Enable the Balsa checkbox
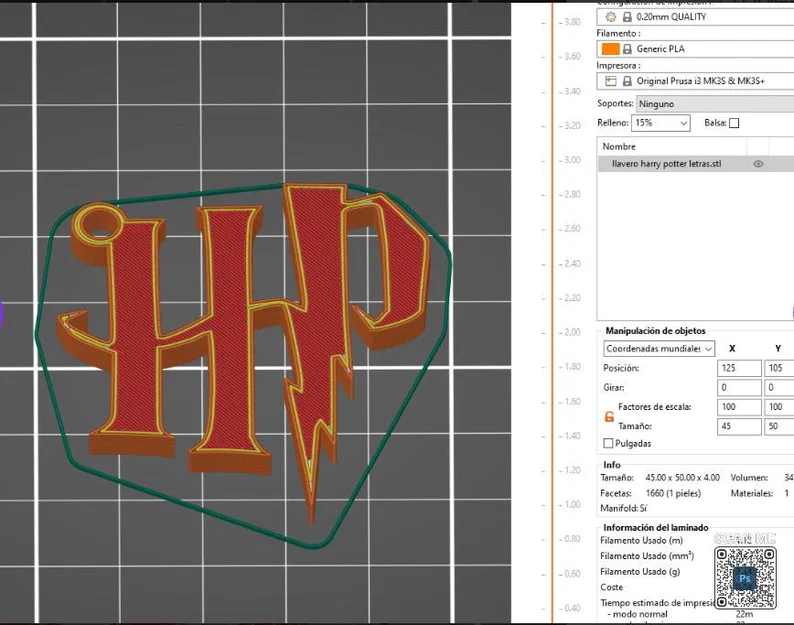794x625 pixels. (734, 123)
